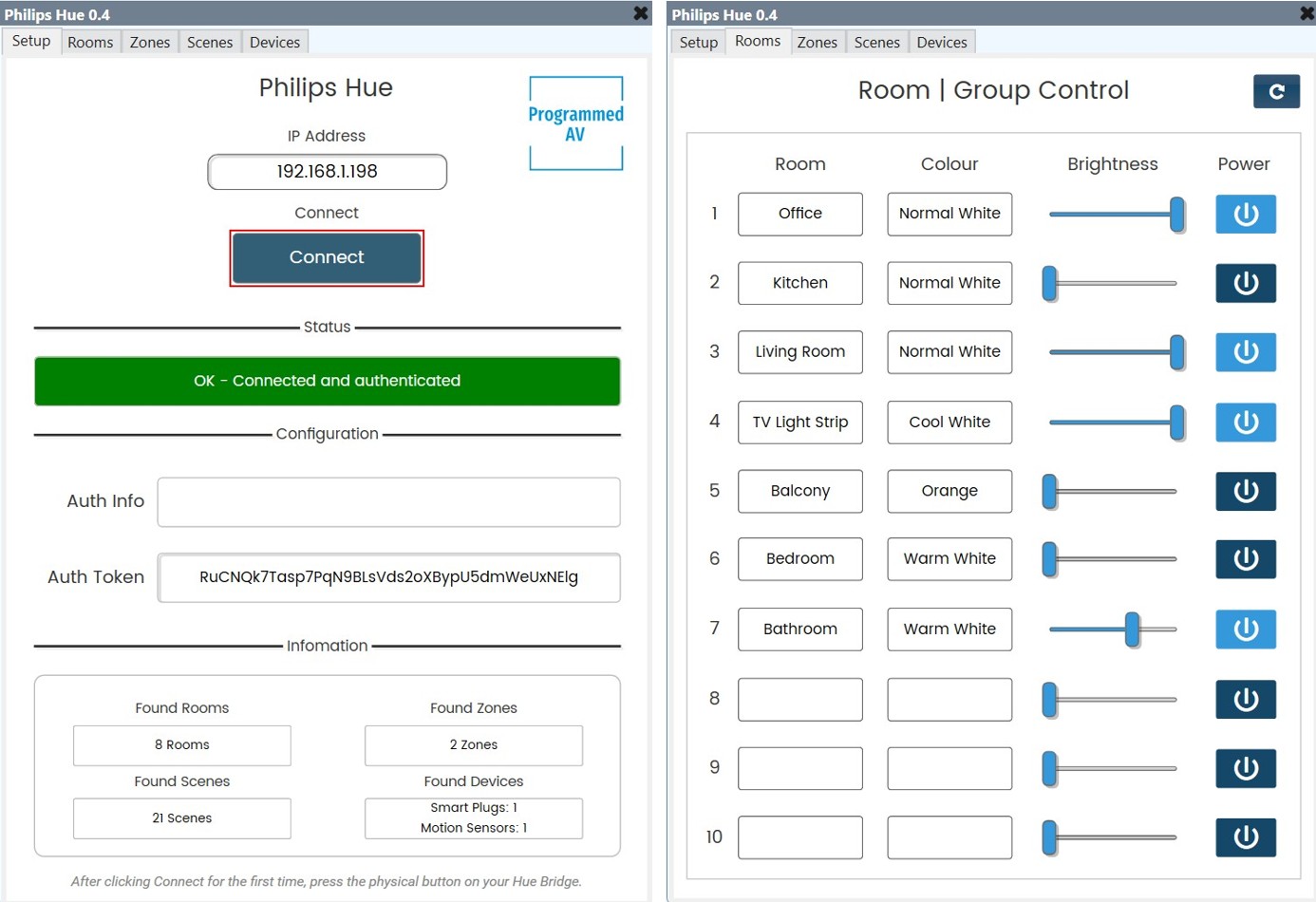This screenshot has height=902, width=1316.
Task: Toggle power for the Bedroom room
Action: coord(1245,559)
